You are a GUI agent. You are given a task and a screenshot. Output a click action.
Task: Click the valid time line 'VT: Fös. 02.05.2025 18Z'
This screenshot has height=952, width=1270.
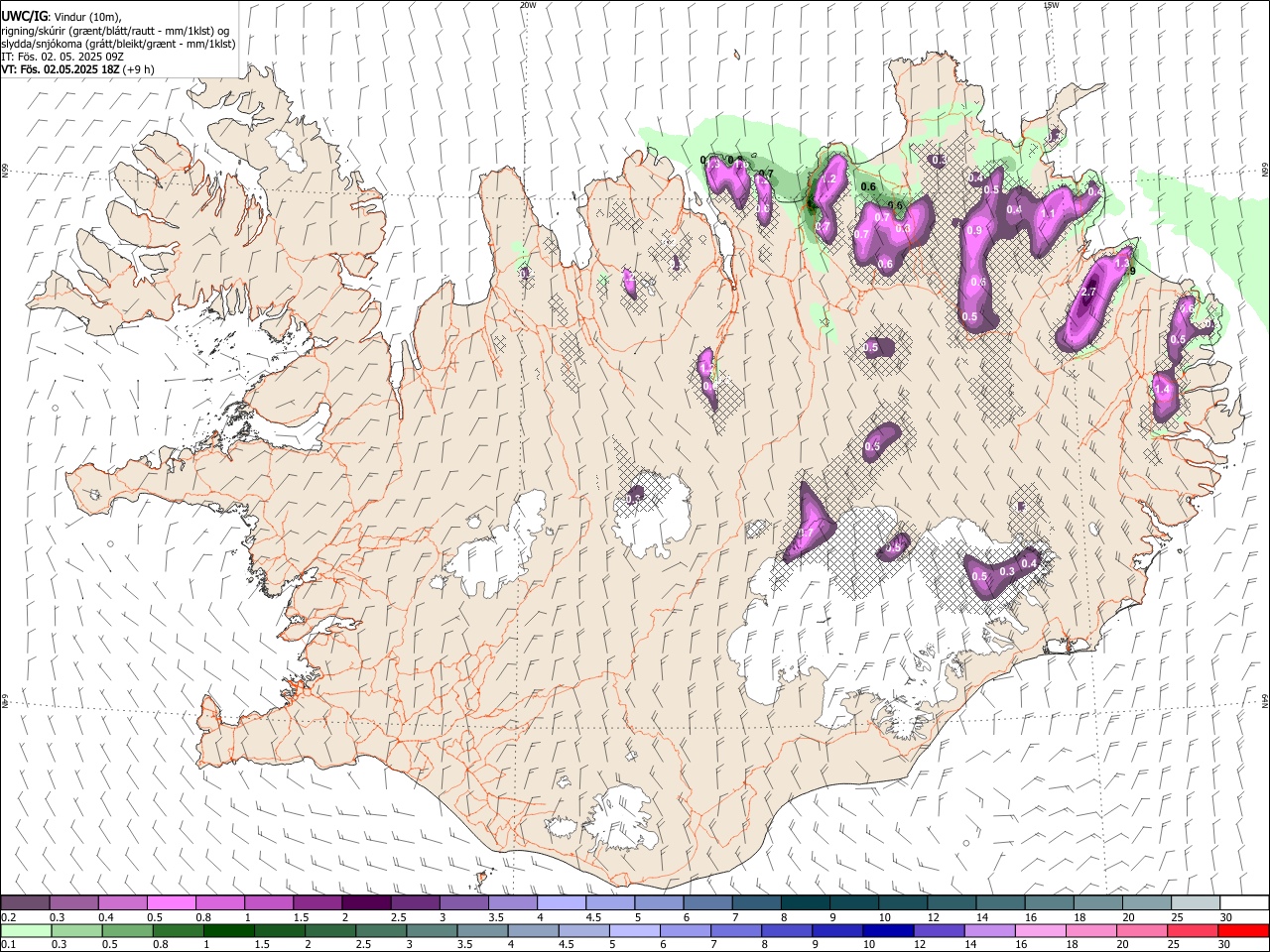click(x=61, y=69)
